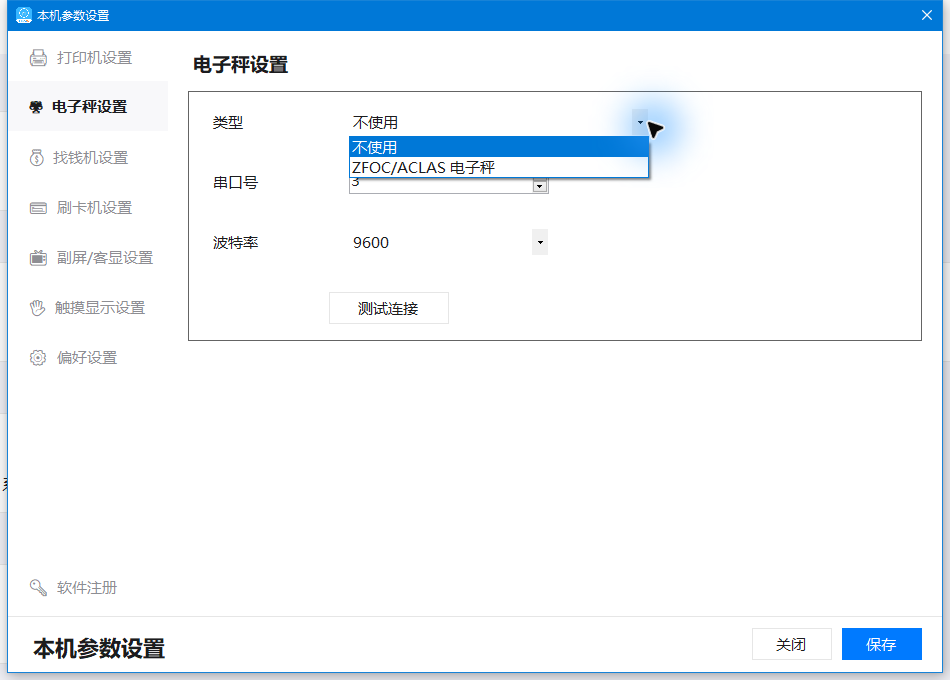Click the 测试连接 button

coord(388,308)
